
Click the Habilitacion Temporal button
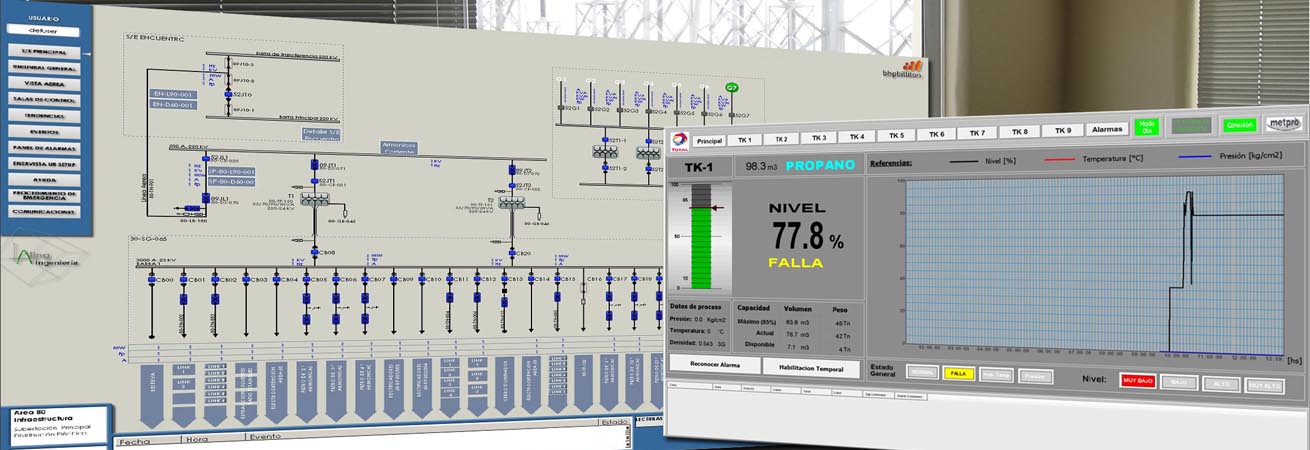[811, 367]
